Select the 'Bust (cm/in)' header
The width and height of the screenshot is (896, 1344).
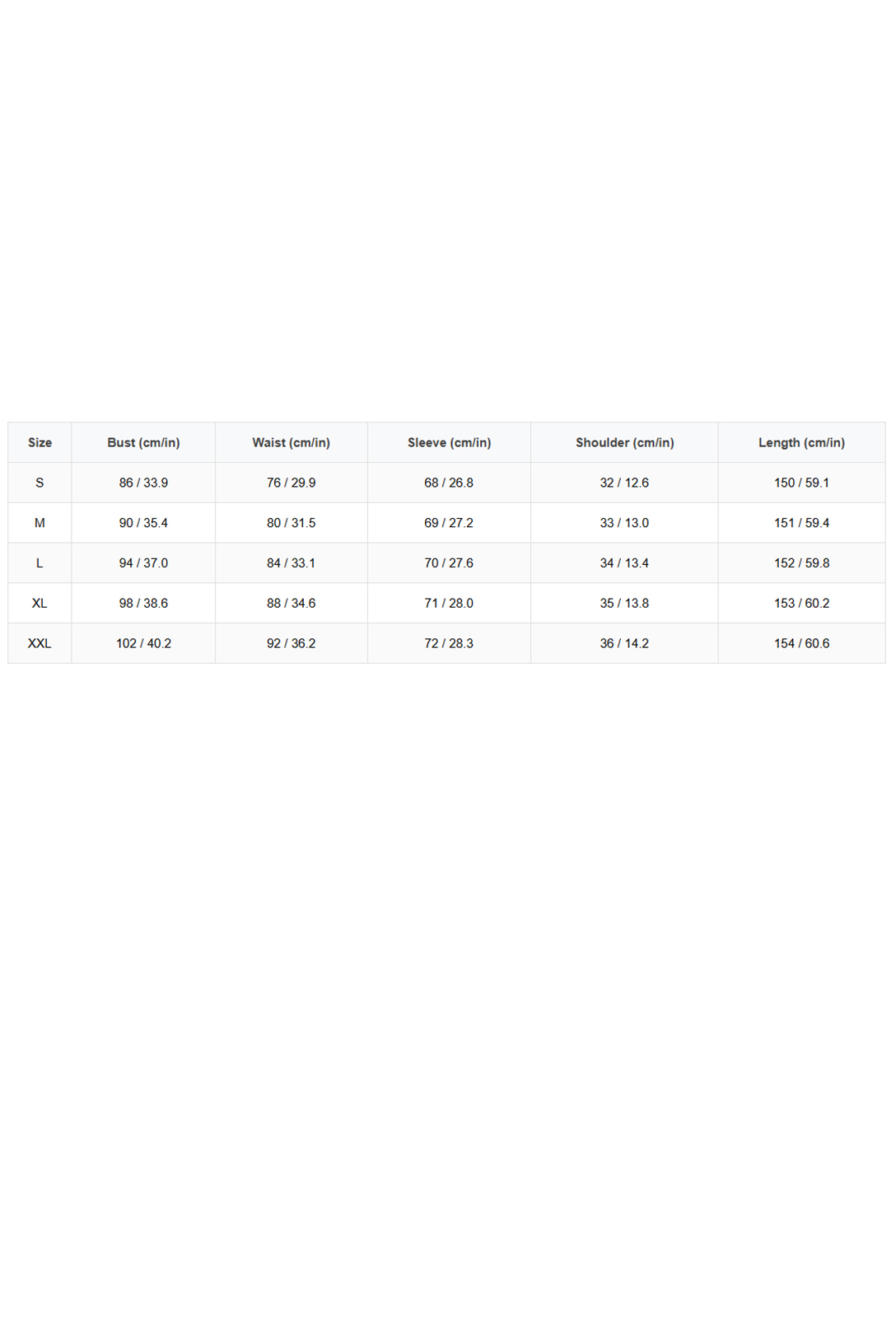pyautogui.click(x=143, y=442)
